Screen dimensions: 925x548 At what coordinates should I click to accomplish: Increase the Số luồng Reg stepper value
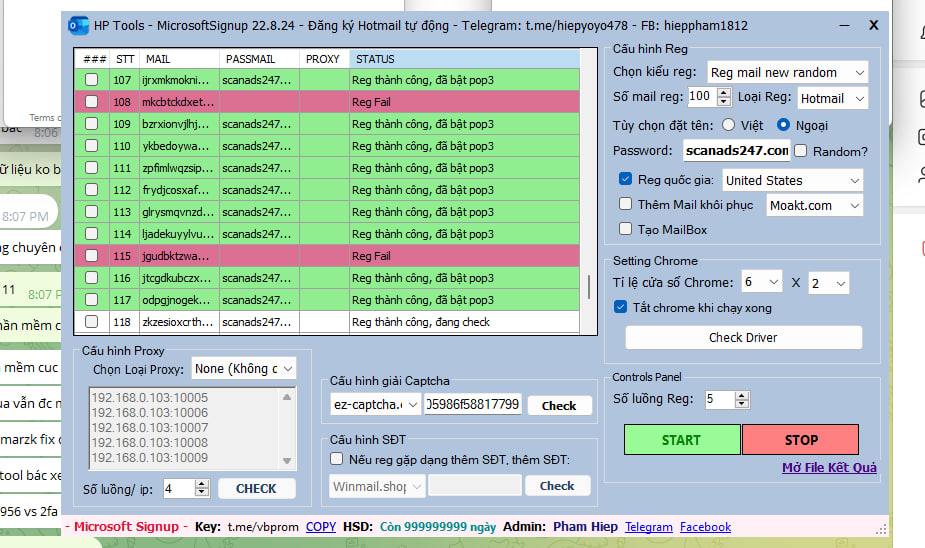coord(743,395)
